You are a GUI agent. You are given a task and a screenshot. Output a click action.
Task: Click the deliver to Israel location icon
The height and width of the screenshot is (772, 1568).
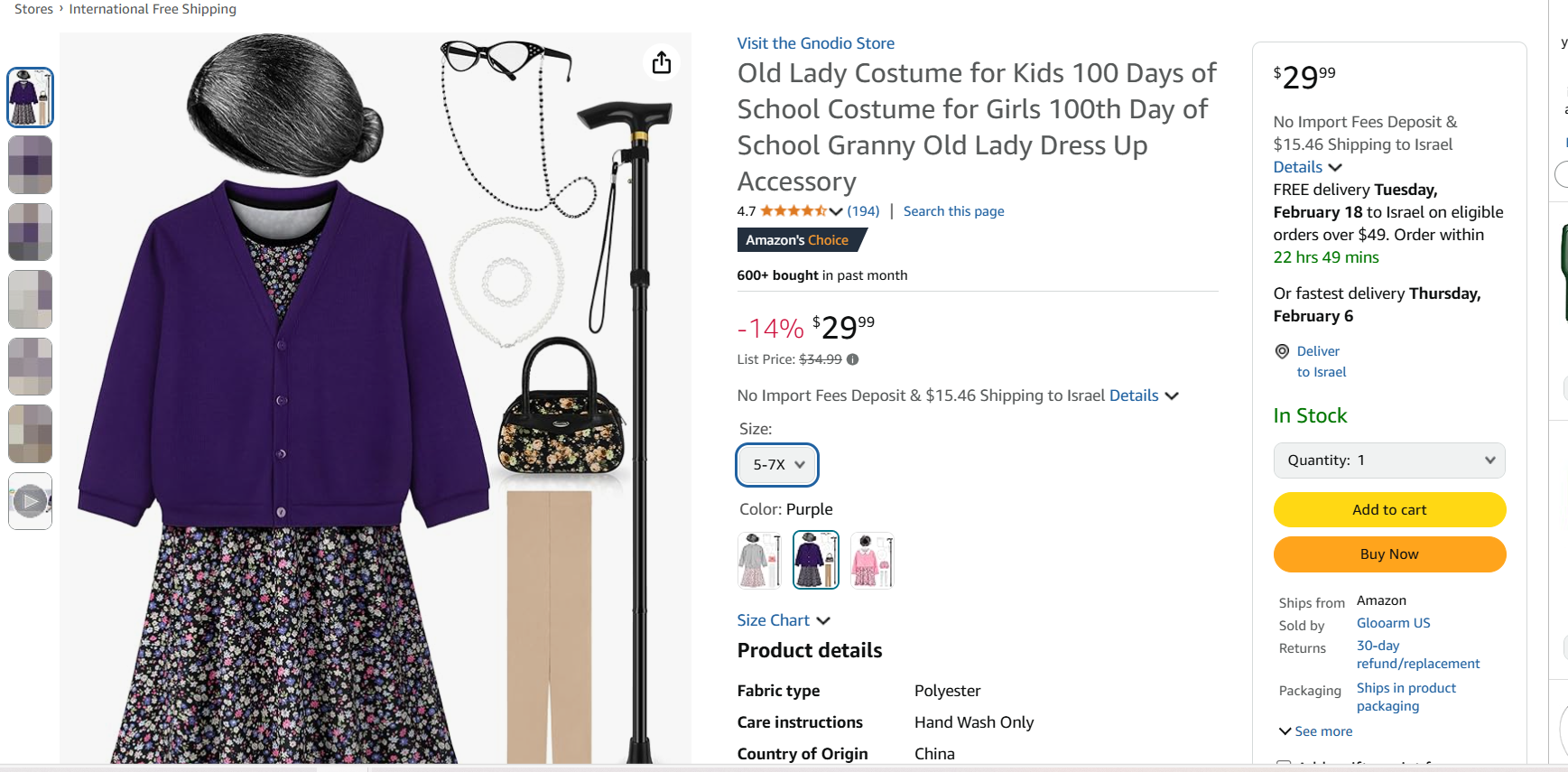(1282, 351)
